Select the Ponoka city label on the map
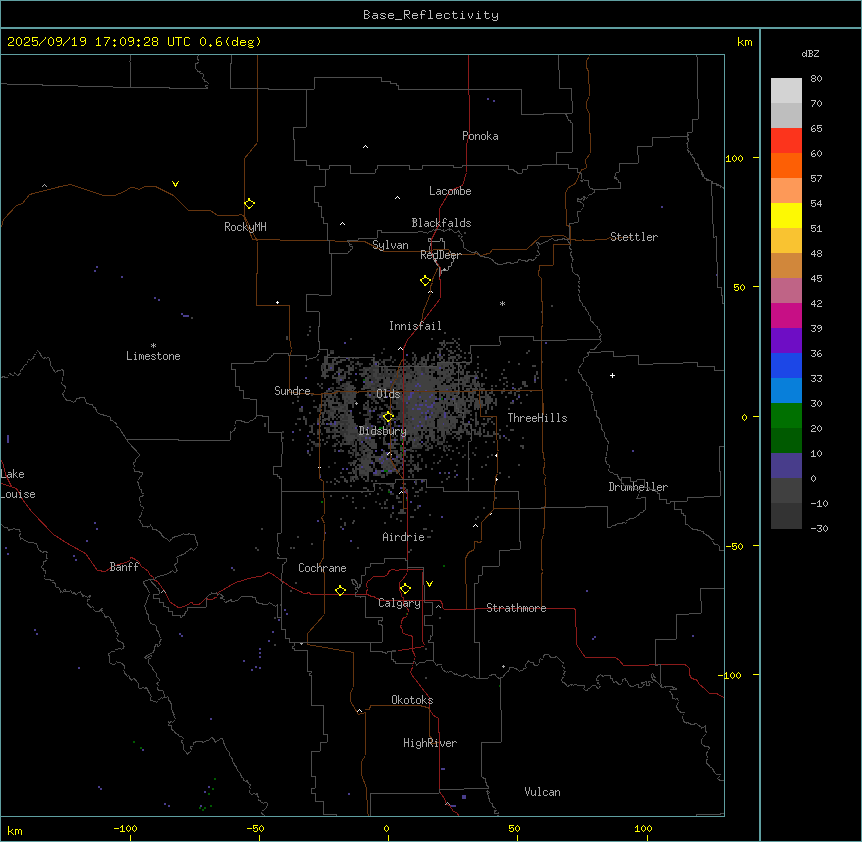The width and height of the screenshot is (862, 842). 480,136
